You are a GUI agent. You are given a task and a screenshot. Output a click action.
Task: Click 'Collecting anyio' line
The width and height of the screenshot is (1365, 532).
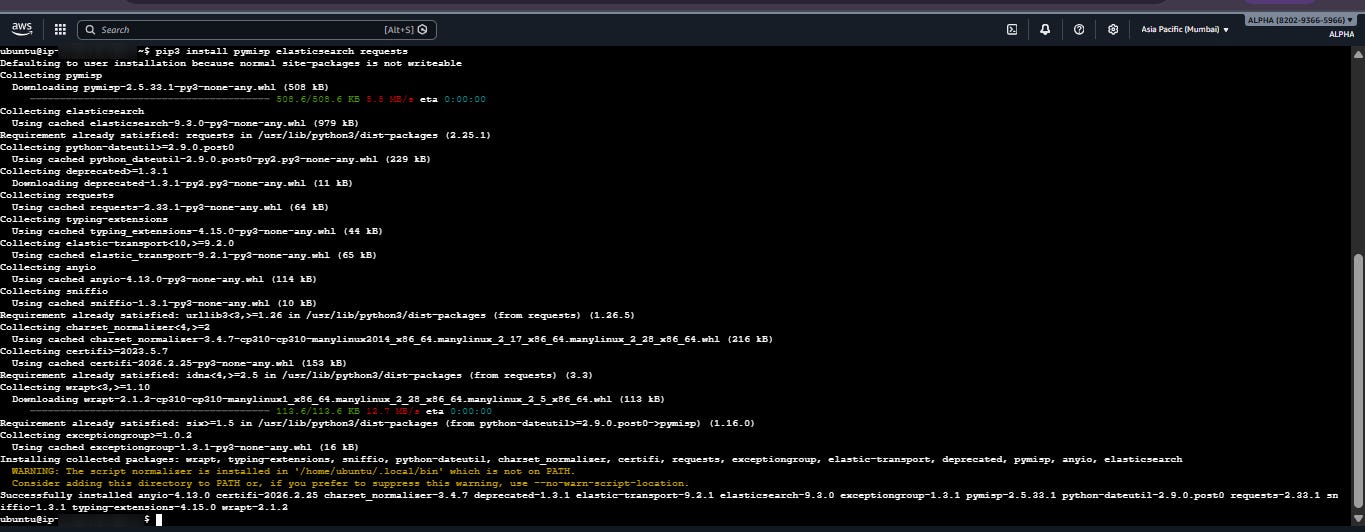click(x=48, y=267)
